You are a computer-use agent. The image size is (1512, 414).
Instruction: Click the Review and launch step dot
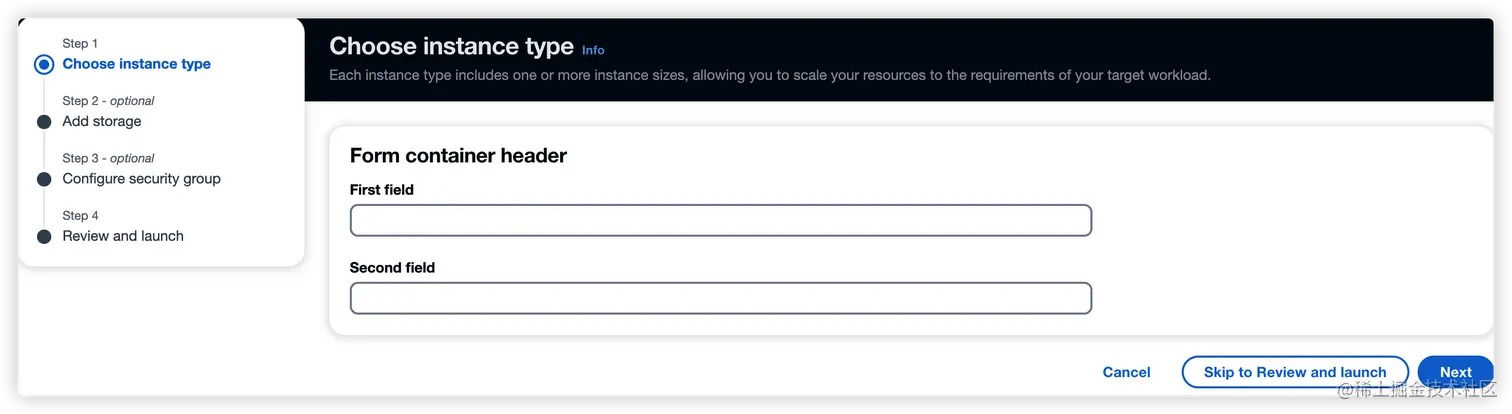click(44, 237)
